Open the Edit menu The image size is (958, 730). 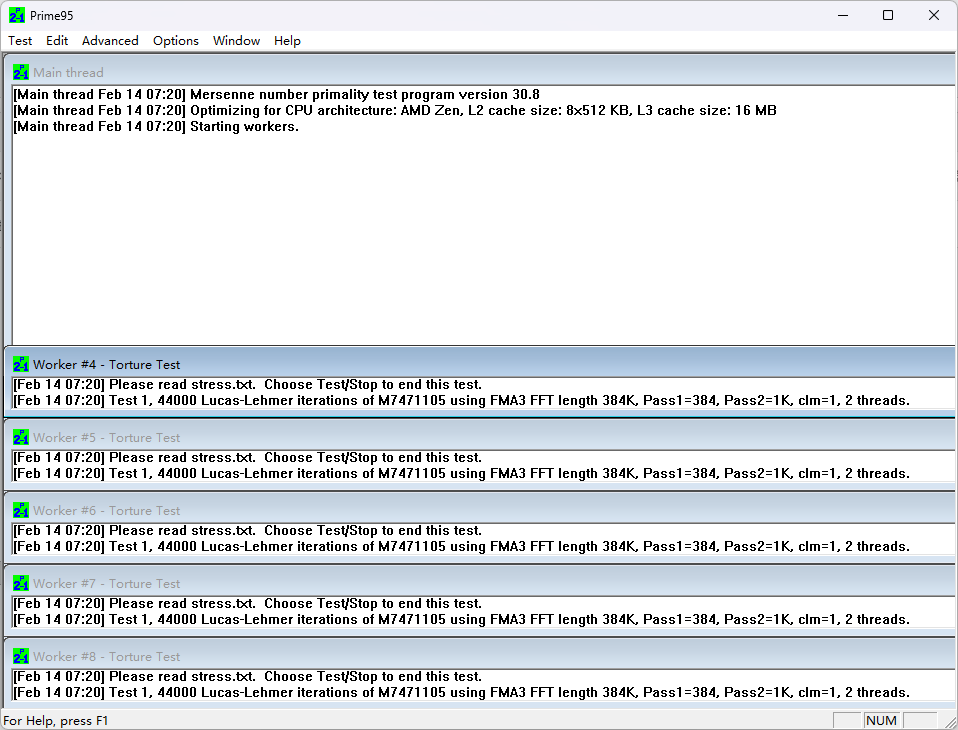coord(57,41)
